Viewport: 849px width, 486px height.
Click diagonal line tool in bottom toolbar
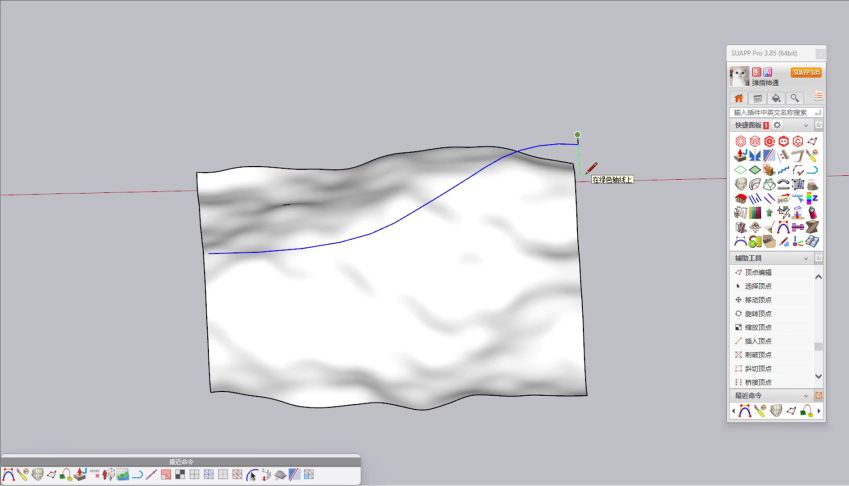pos(152,475)
